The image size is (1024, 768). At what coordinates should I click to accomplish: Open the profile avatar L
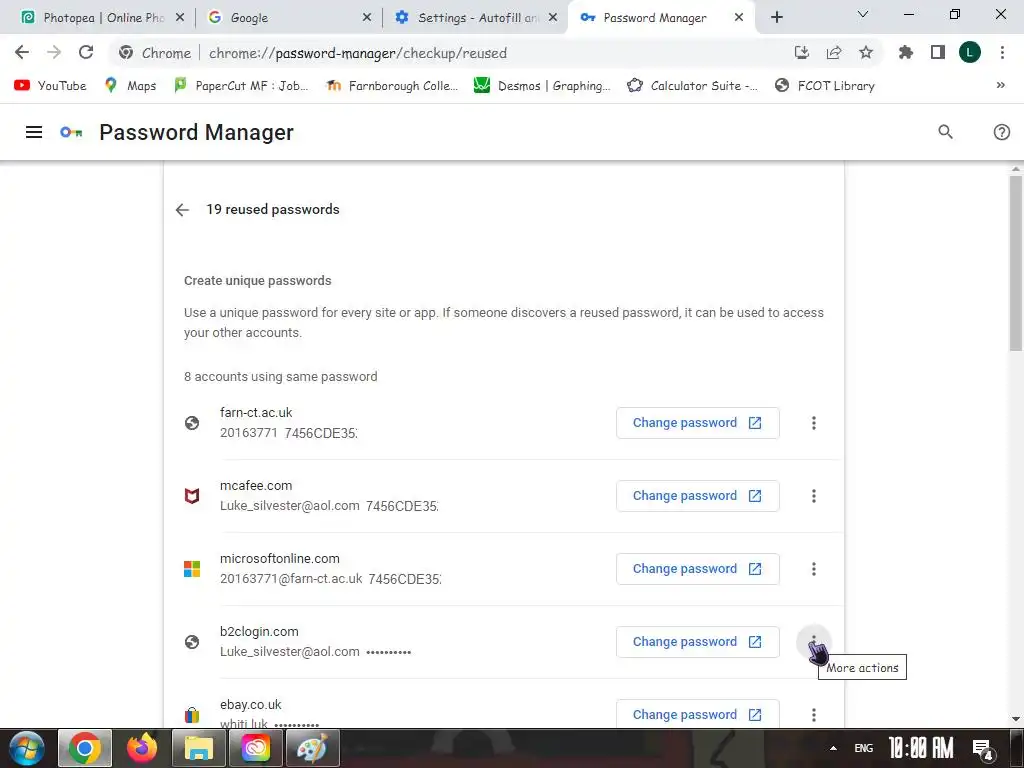click(x=970, y=53)
